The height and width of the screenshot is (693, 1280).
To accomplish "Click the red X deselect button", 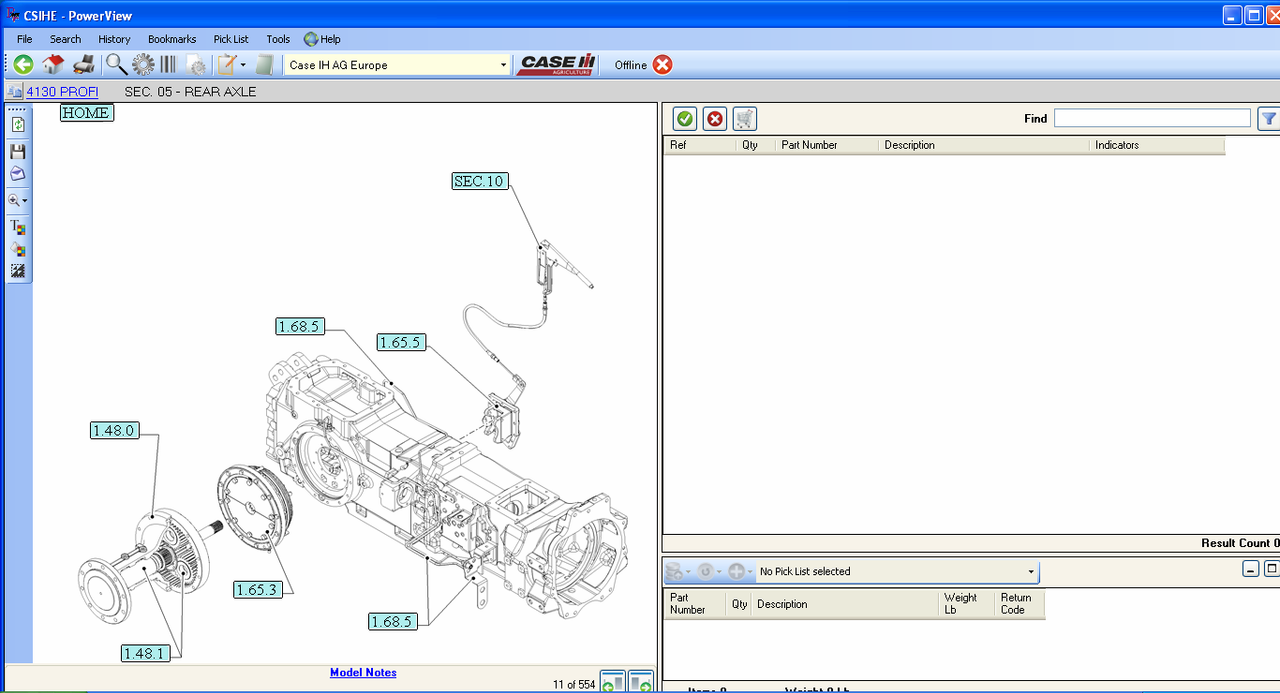I will (x=715, y=119).
